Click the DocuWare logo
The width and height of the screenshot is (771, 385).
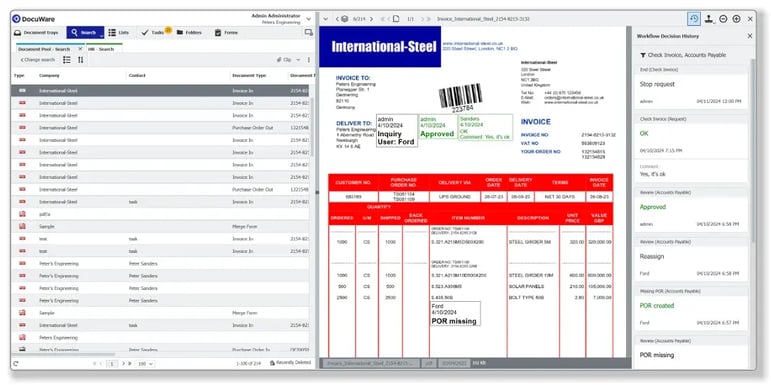coord(34,19)
